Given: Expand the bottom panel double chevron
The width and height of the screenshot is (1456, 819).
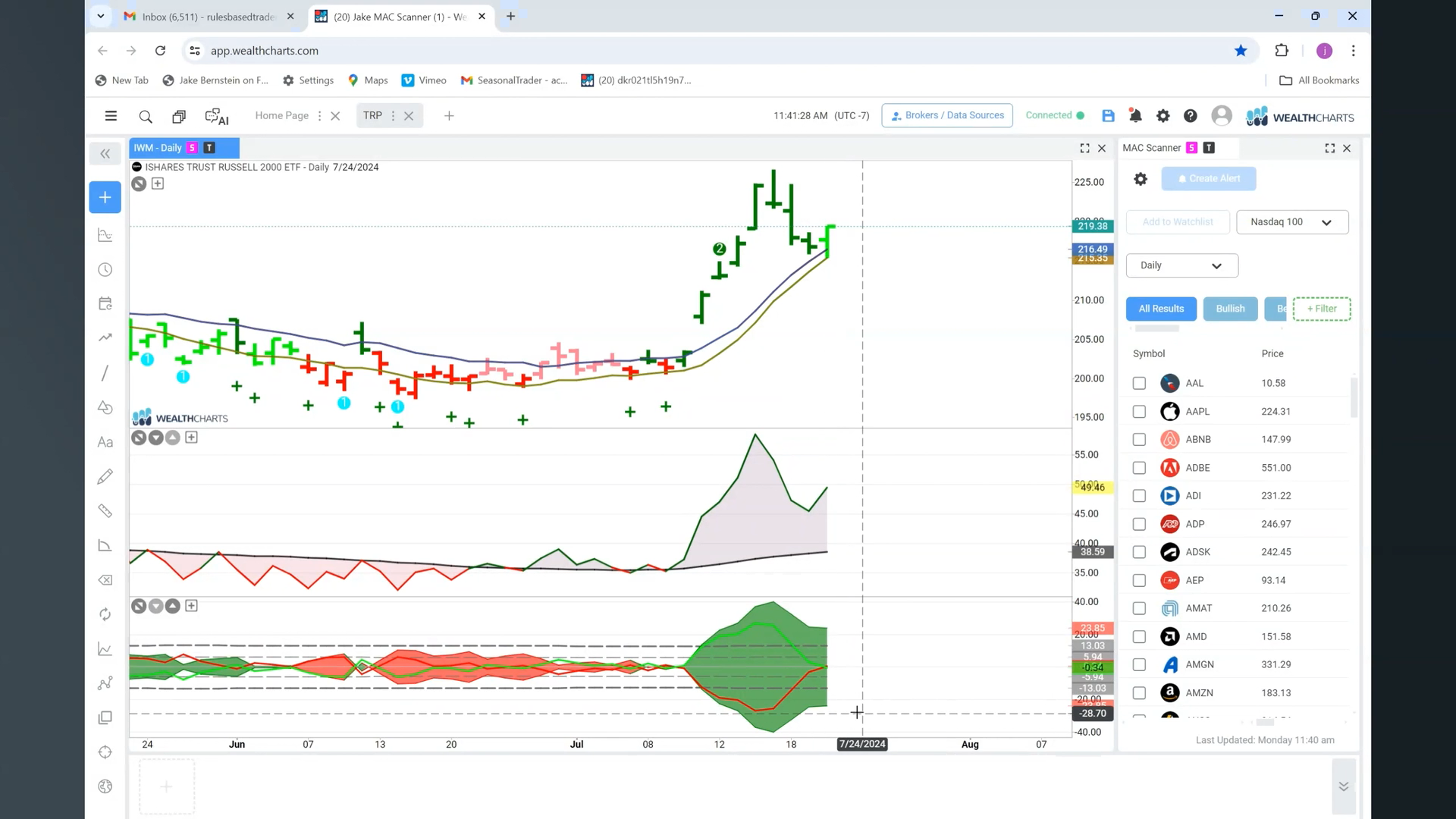Looking at the screenshot, I should click(x=1343, y=786).
